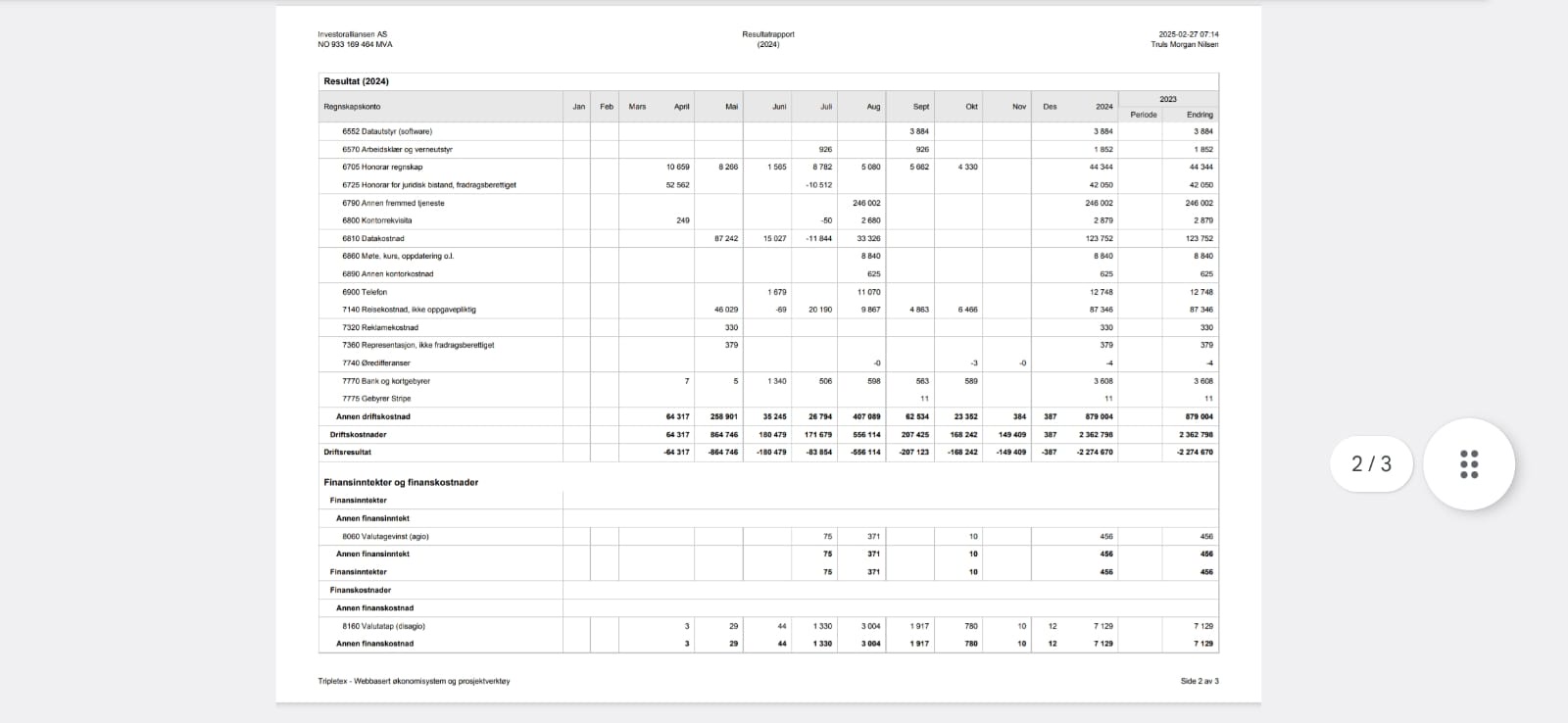Open the grid dots menu button
Image resolution: width=1568 pixels, height=723 pixels.
click(x=1468, y=463)
